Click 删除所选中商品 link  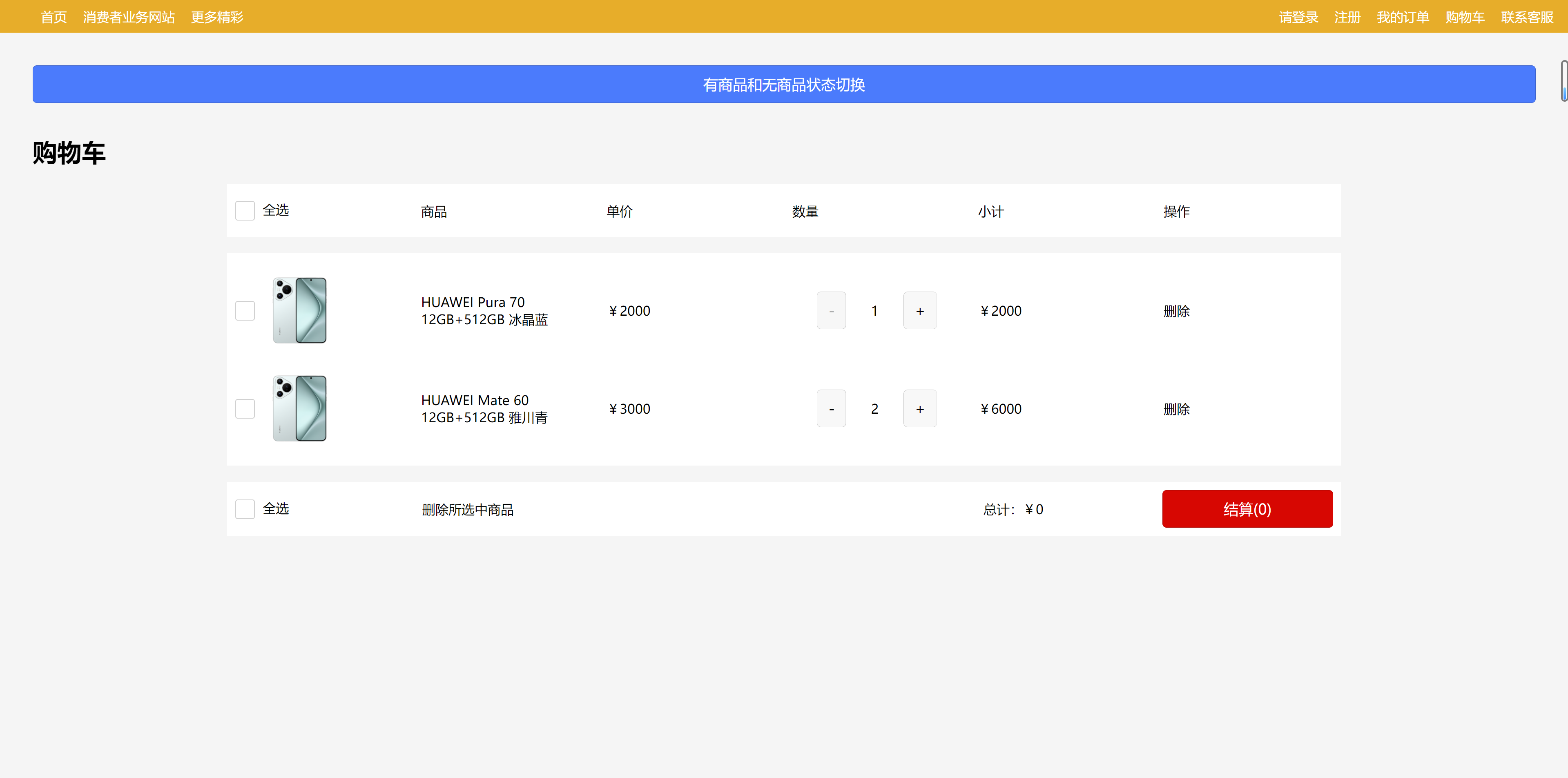pyautogui.click(x=468, y=510)
